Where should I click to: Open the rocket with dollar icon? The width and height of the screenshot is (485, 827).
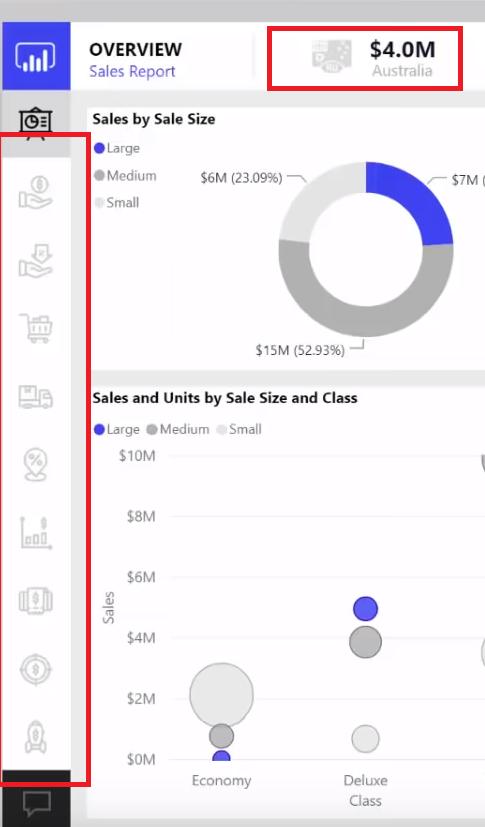(x=36, y=737)
